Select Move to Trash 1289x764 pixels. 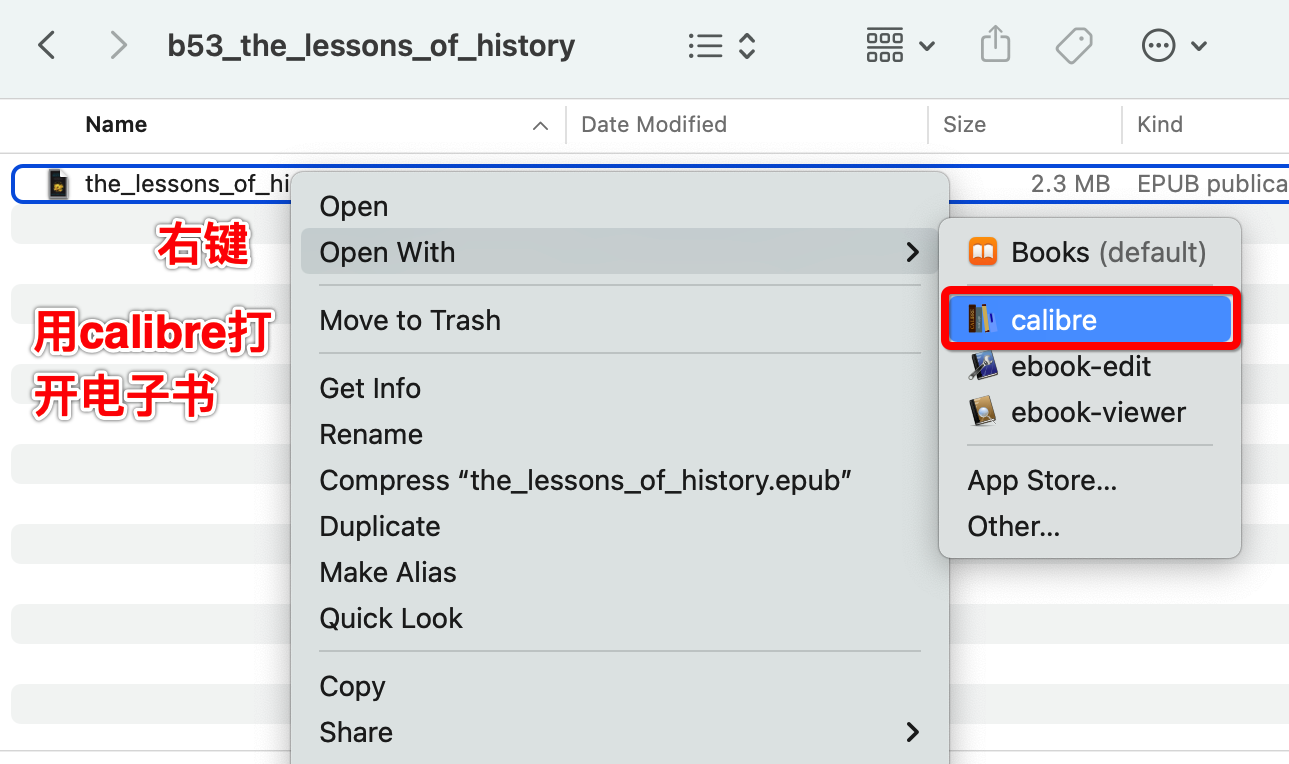coord(410,321)
